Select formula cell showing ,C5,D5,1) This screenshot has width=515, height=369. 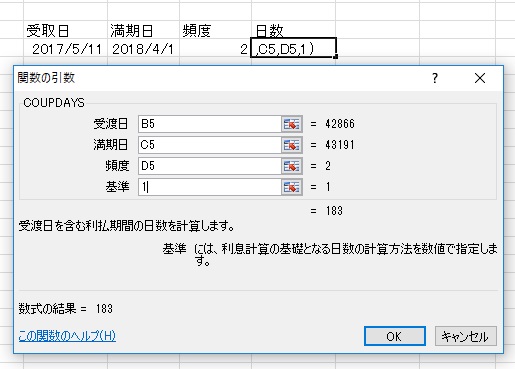(293, 48)
